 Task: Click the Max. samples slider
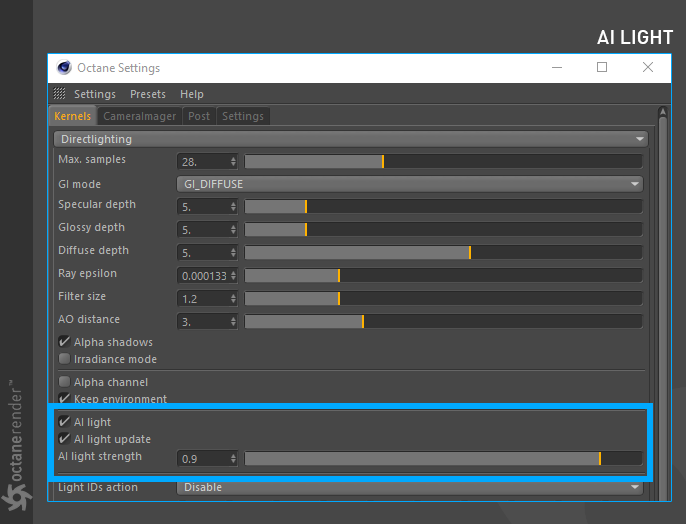point(443,161)
